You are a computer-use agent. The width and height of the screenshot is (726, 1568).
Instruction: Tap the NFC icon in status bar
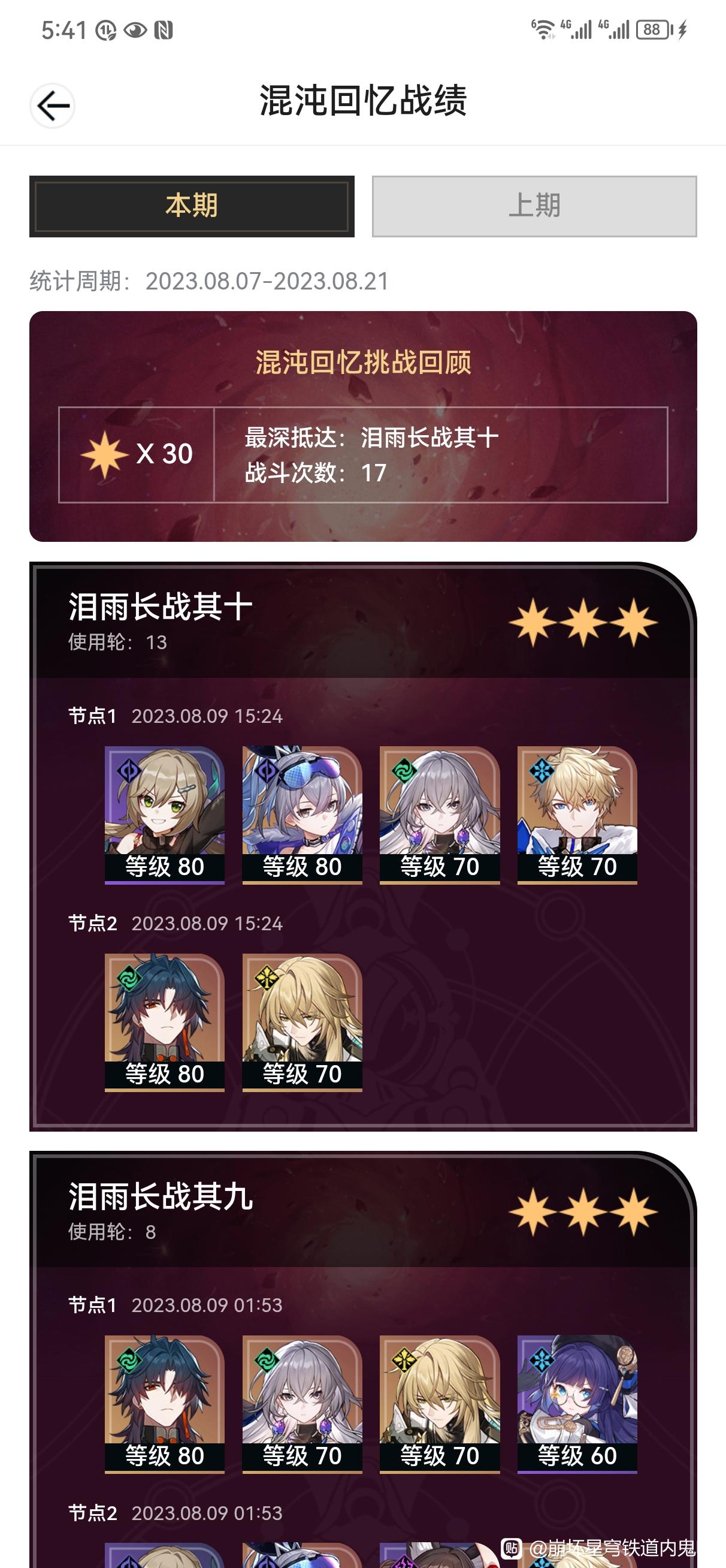163,30
